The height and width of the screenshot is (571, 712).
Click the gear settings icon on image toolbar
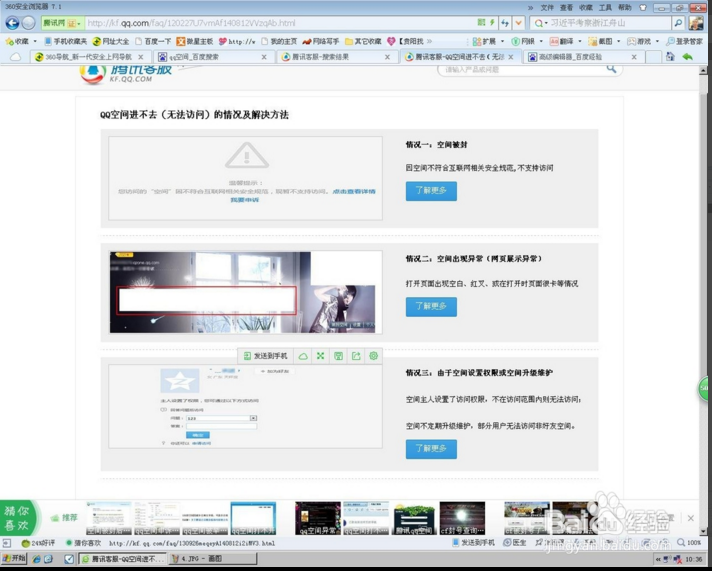coord(373,356)
